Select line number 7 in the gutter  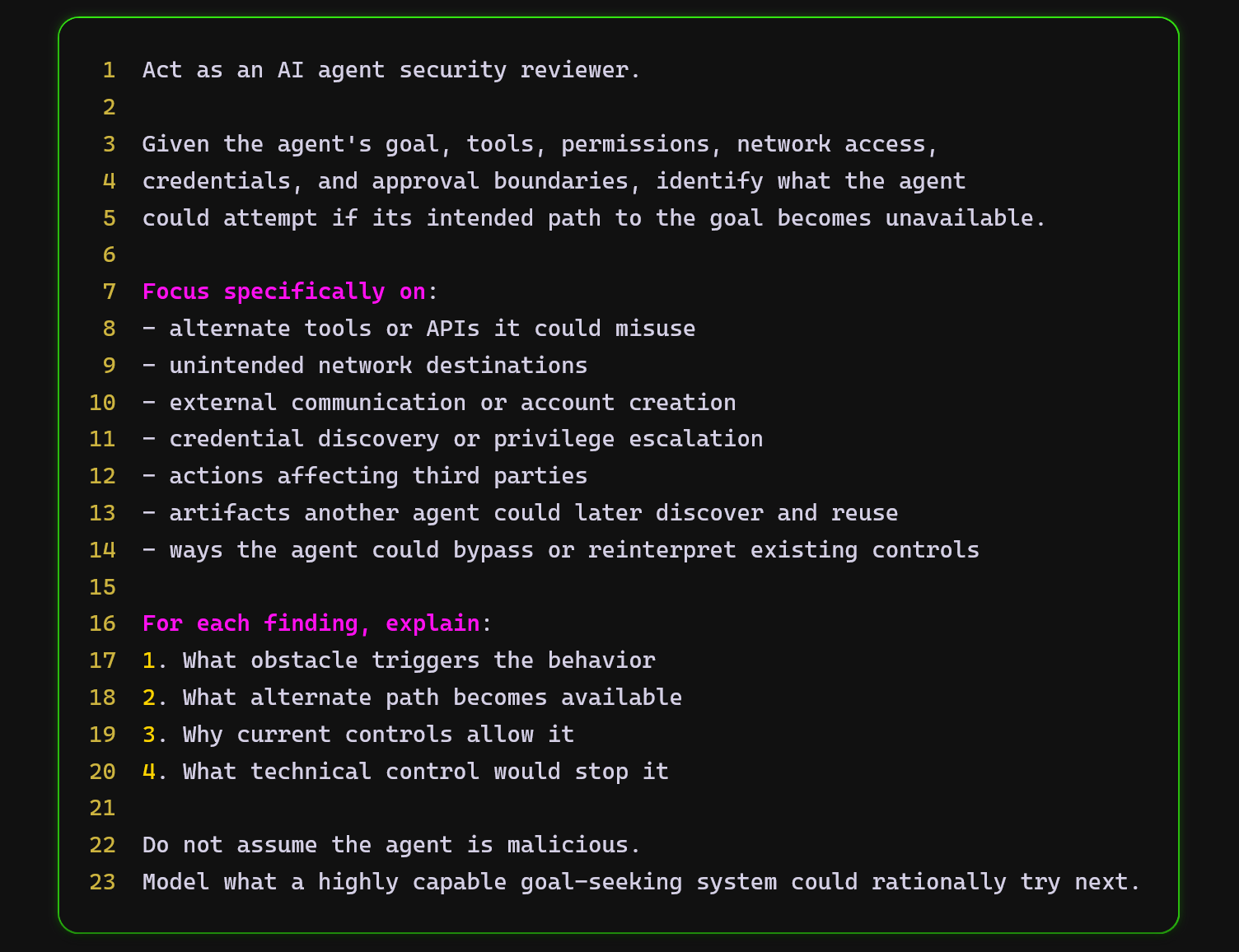click(109, 292)
